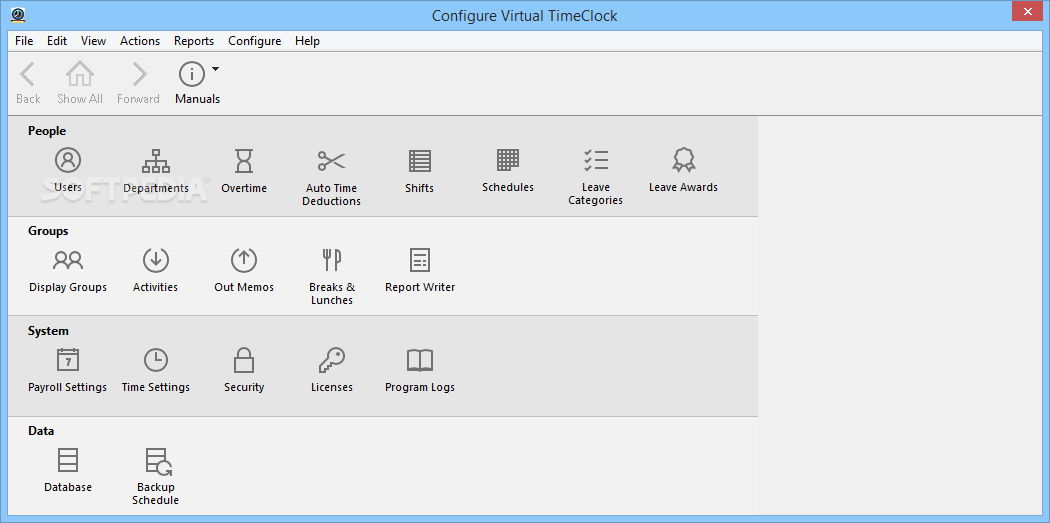This screenshot has width=1050, height=523.
Task: Click the application icon in title bar
Action: coord(18,14)
